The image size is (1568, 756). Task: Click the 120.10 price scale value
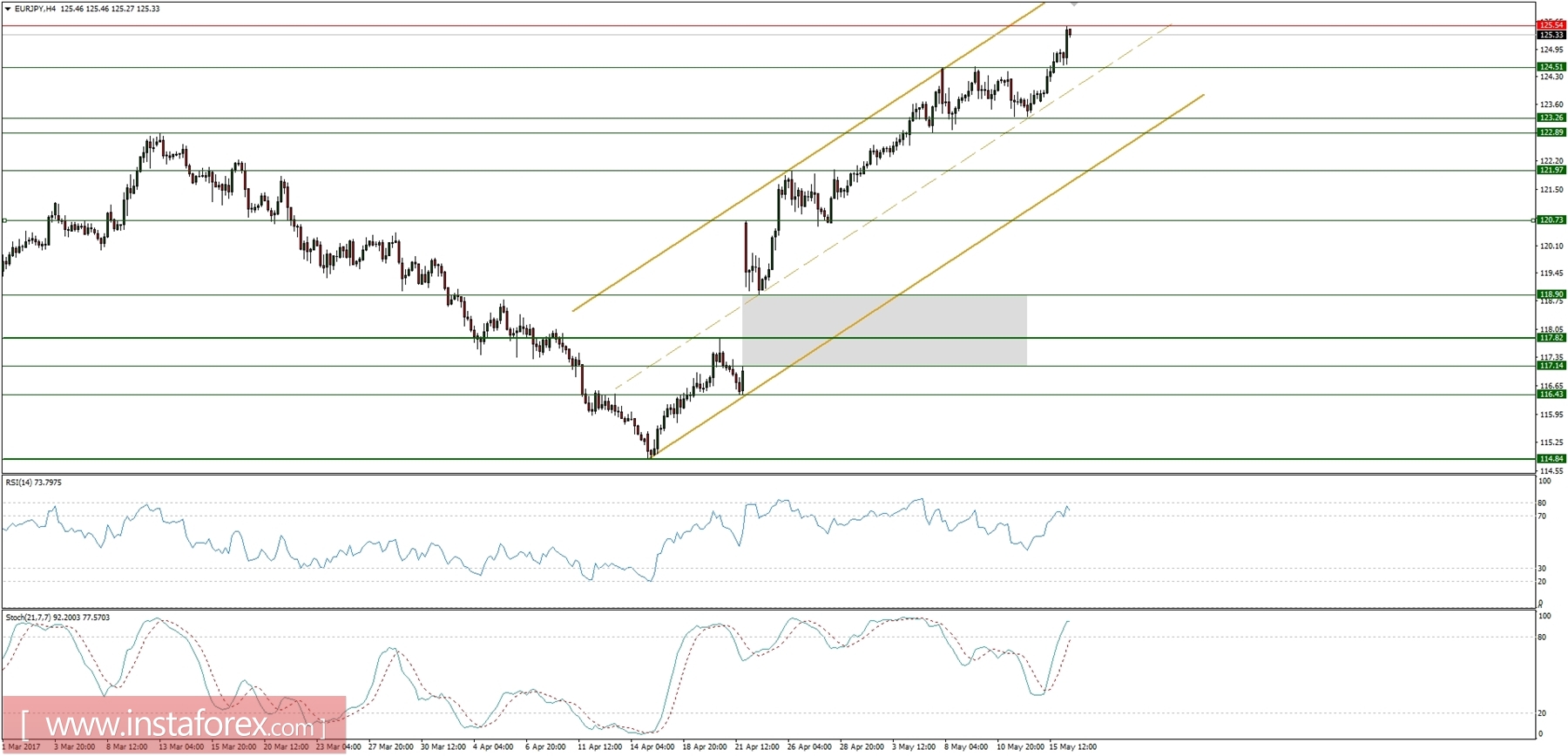pyautogui.click(x=1551, y=246)
